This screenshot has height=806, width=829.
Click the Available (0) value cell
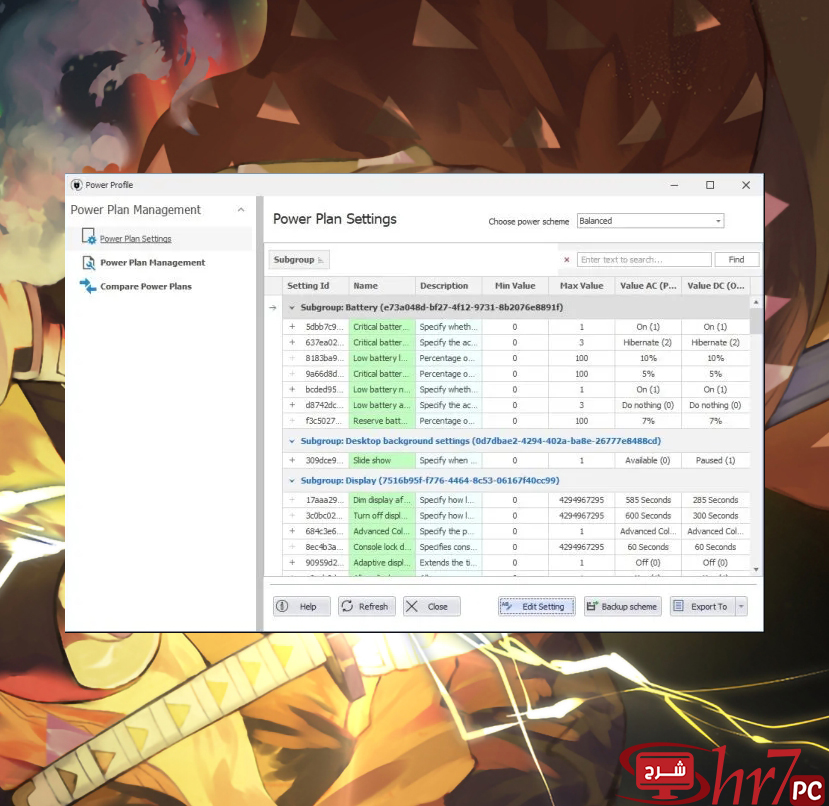648,461
